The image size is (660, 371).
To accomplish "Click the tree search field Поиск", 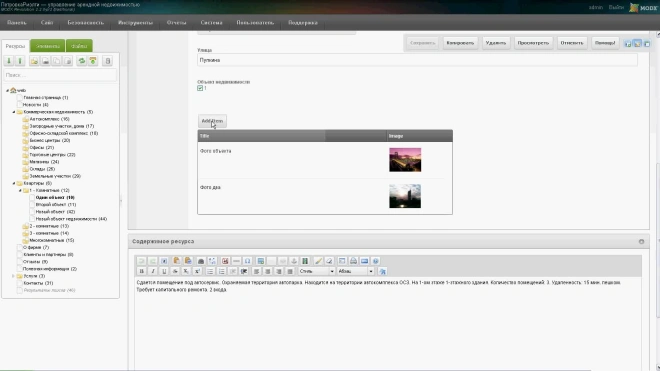I will (60, 75).
